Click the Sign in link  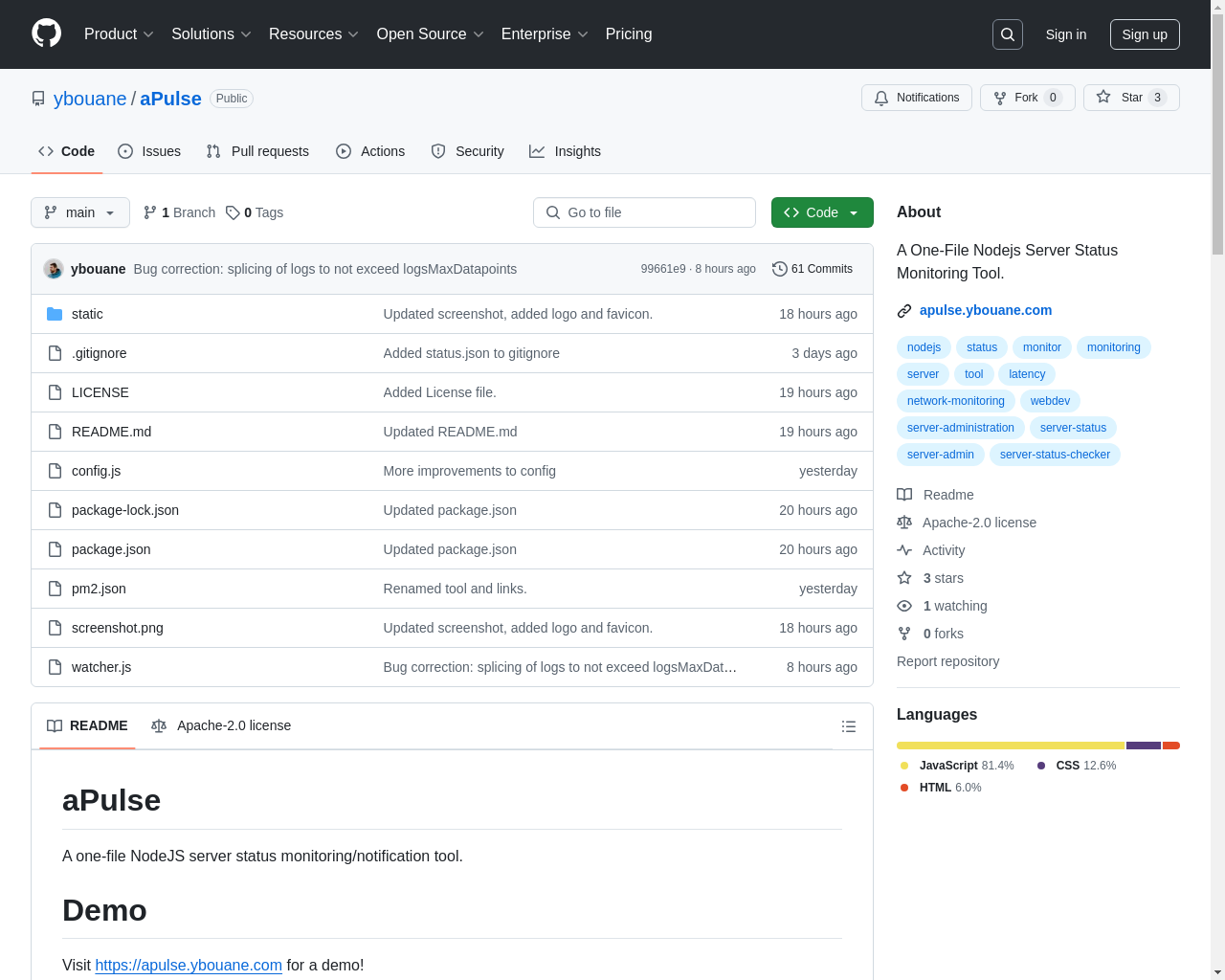(x=1066, y=34)
